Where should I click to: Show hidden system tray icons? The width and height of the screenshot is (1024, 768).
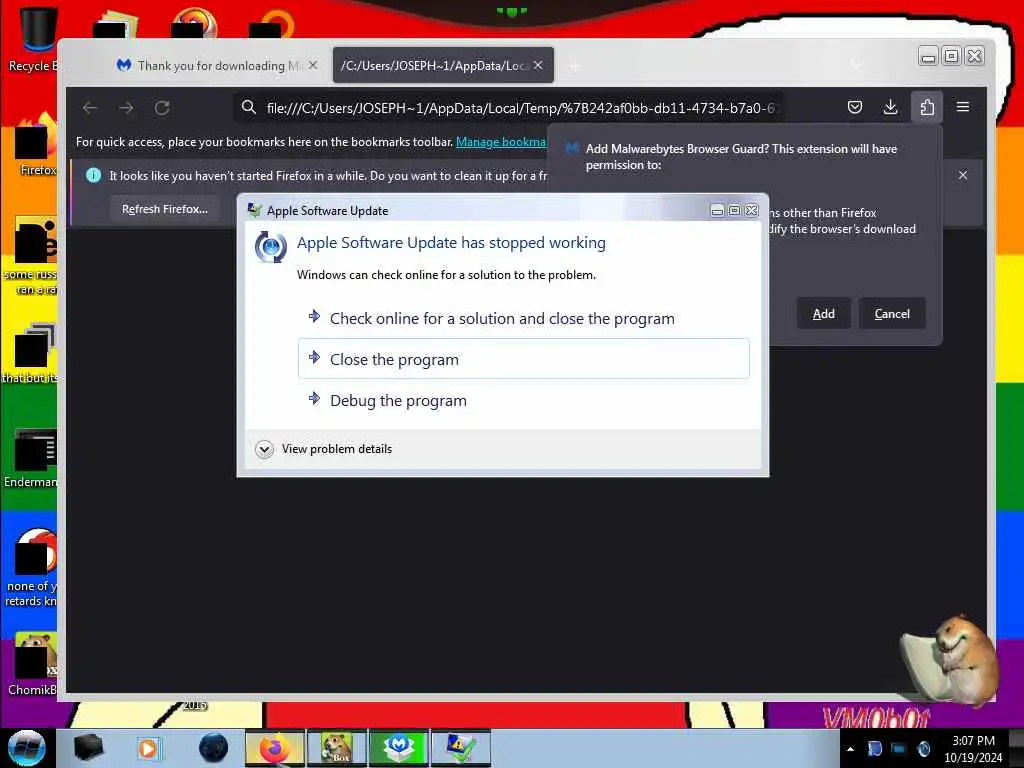tap(850, 749)
